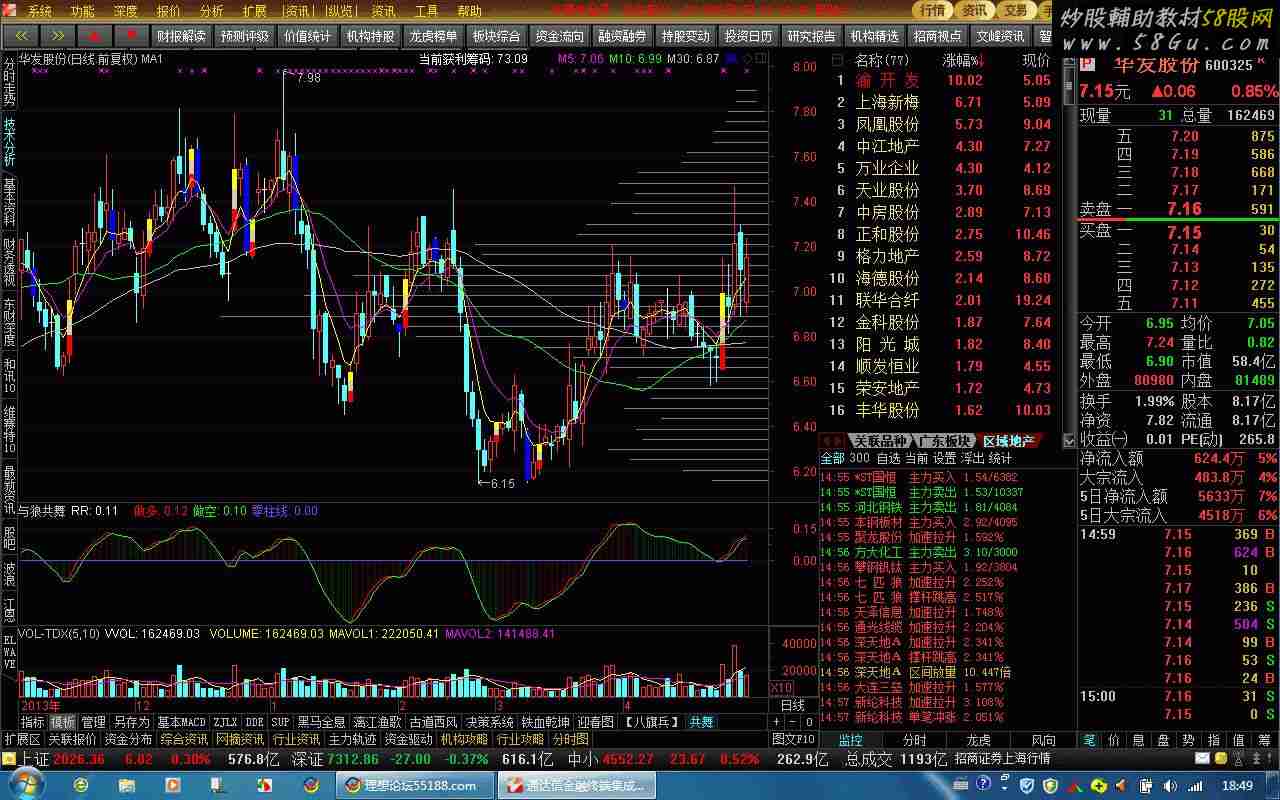1280x800 pixels.
Task: Switch to the 监控 bottom tab
Action: (x=850, y=740)
